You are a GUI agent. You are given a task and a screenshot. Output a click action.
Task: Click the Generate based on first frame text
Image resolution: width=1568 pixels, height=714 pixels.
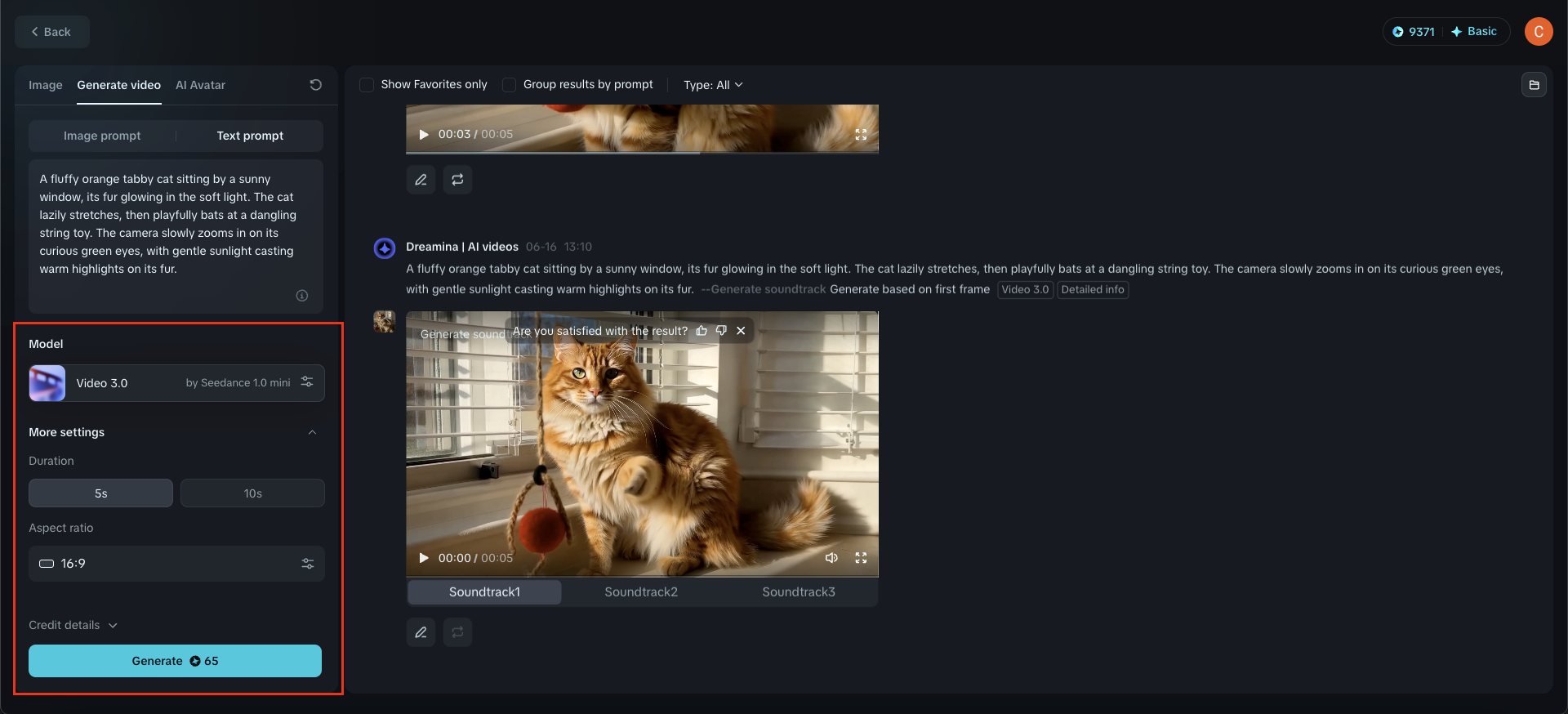pyautogui.click(x=910, y=290)
